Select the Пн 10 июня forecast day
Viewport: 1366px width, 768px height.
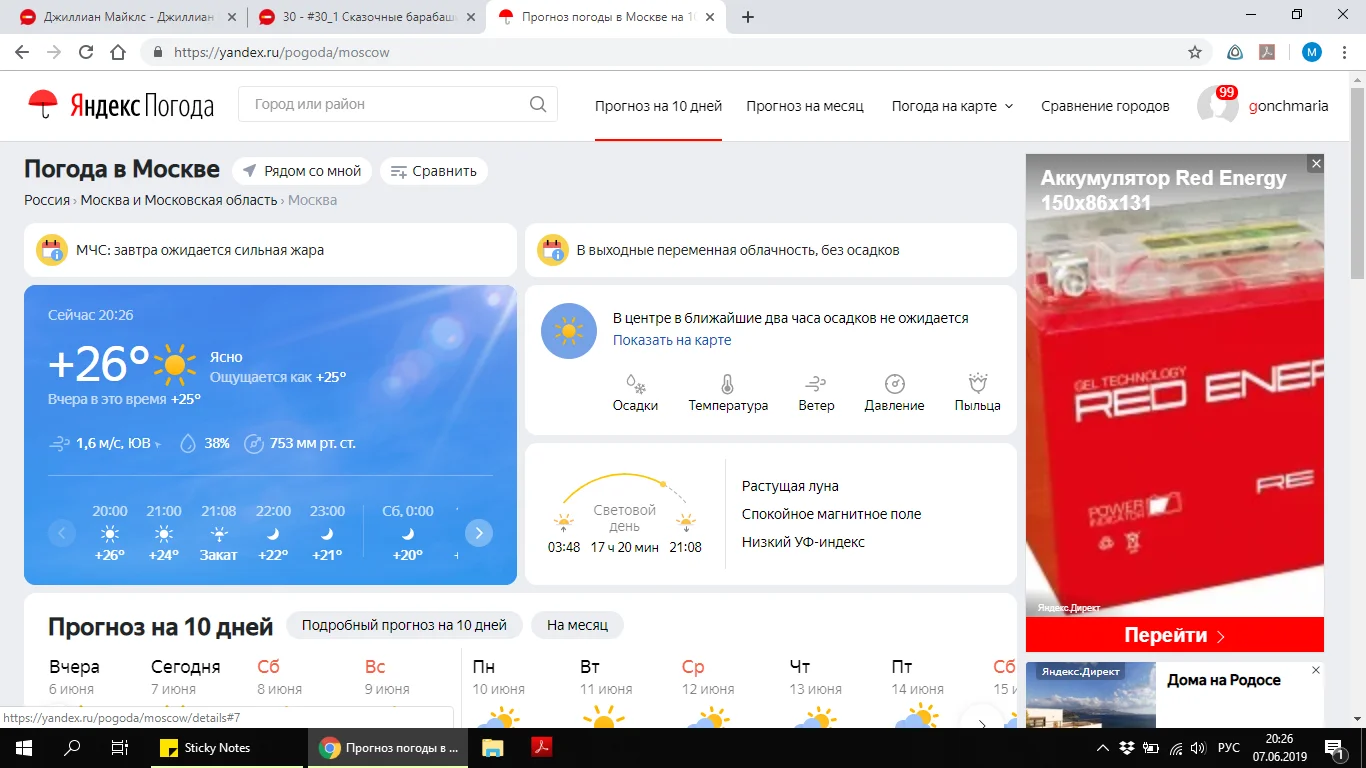pyautogui.click(x=498, y=677)
